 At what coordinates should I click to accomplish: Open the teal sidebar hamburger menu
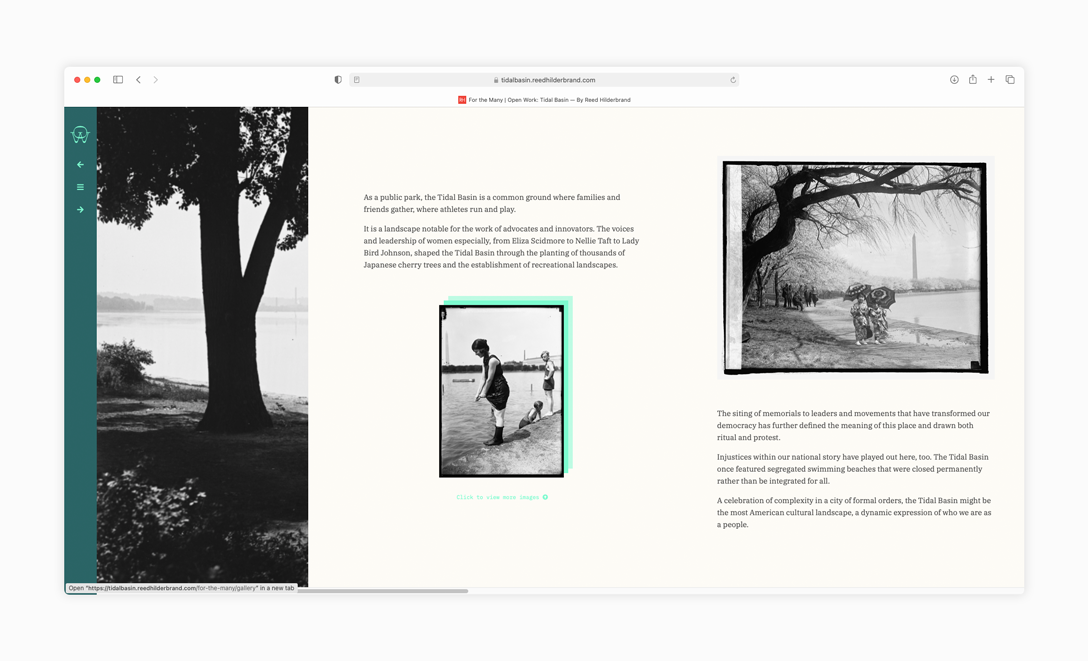(80, 187)
